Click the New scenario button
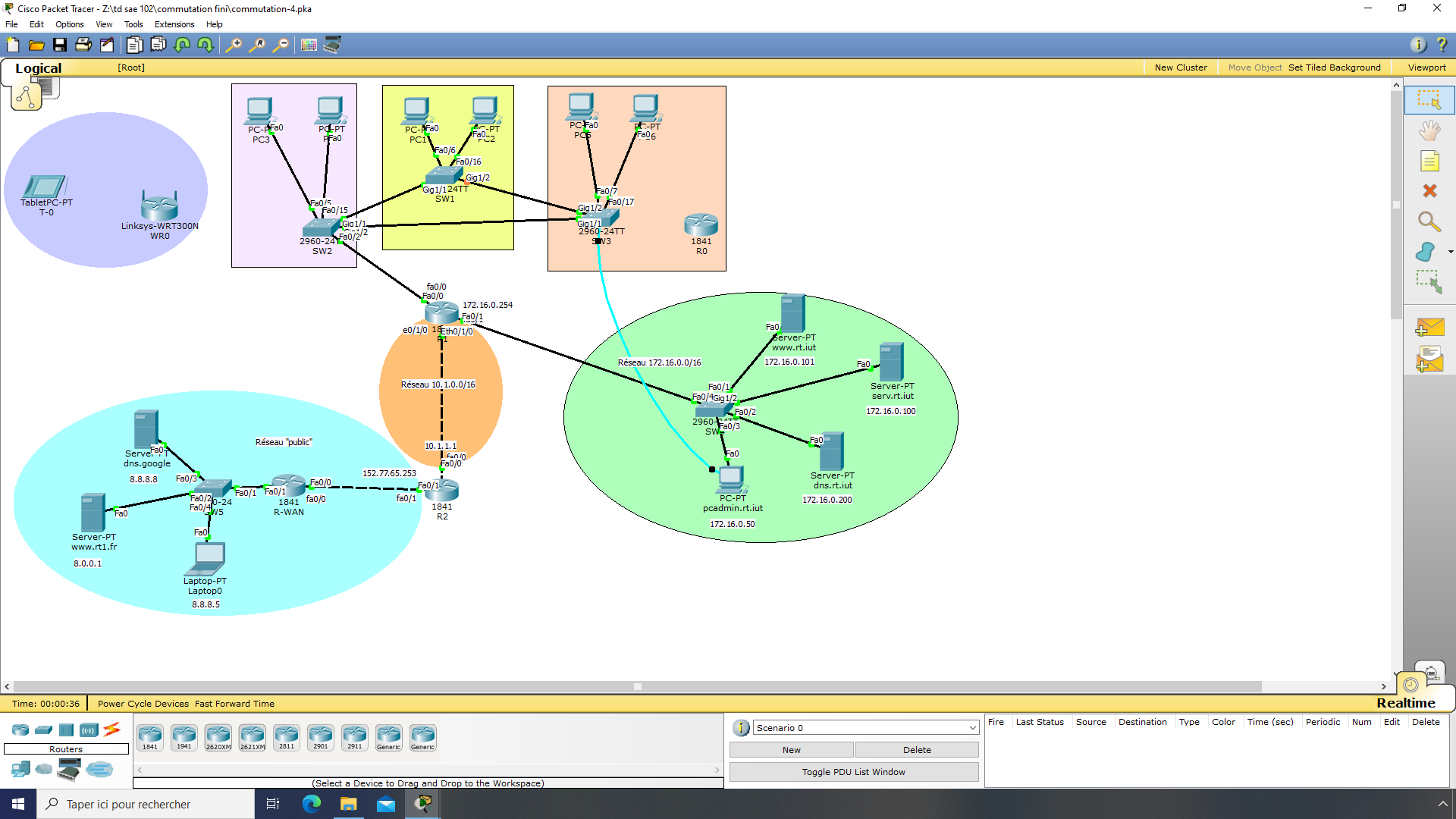1456x819 pixels. pos(791,749)
